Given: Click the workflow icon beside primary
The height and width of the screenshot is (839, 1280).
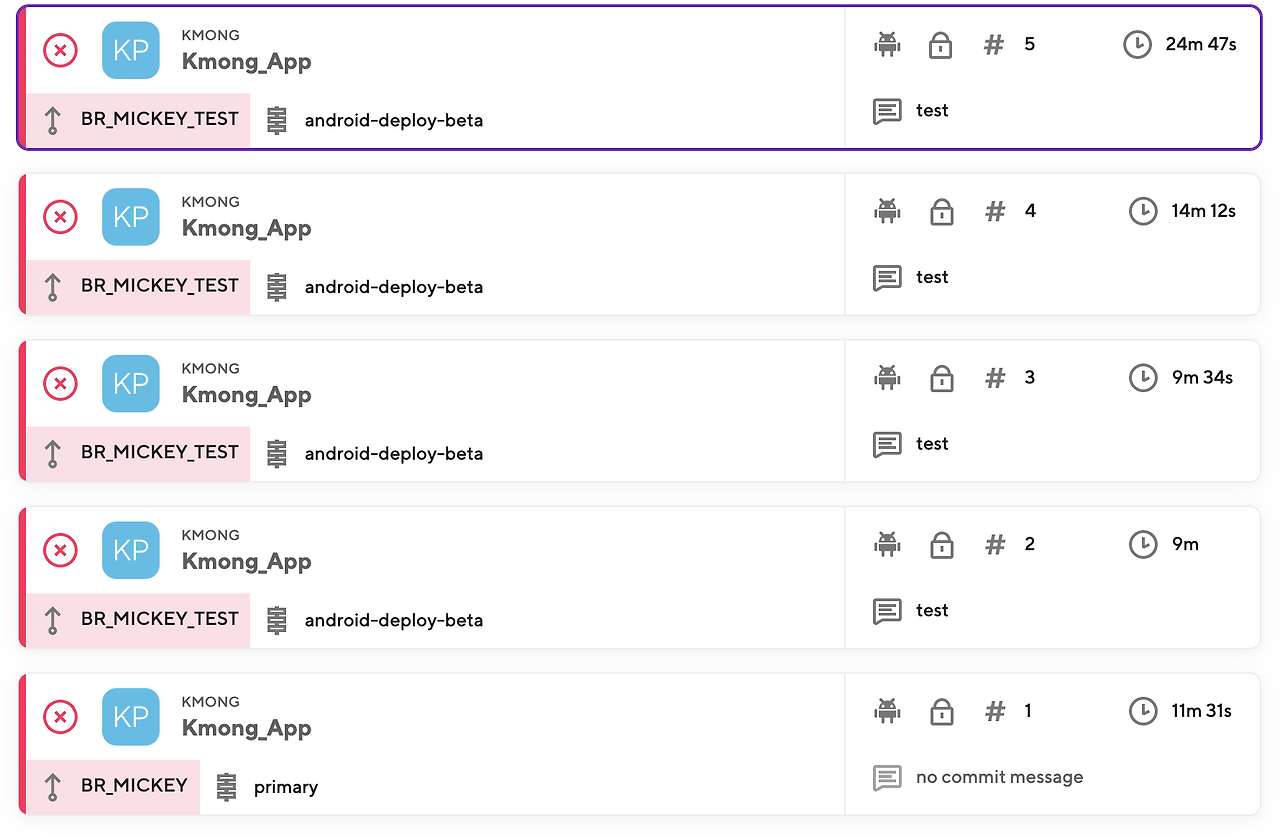Looking at the screenshot, I should coord(227,787).
